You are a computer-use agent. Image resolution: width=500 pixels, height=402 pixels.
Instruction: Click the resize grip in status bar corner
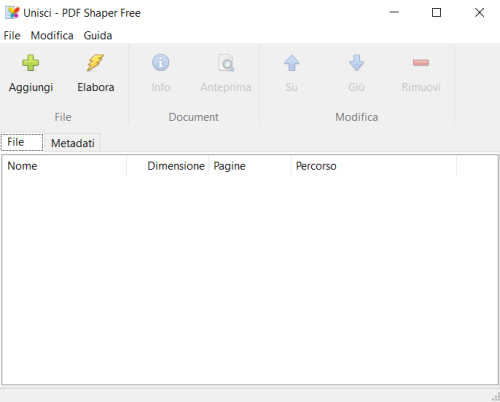click(x=496, y=397)
